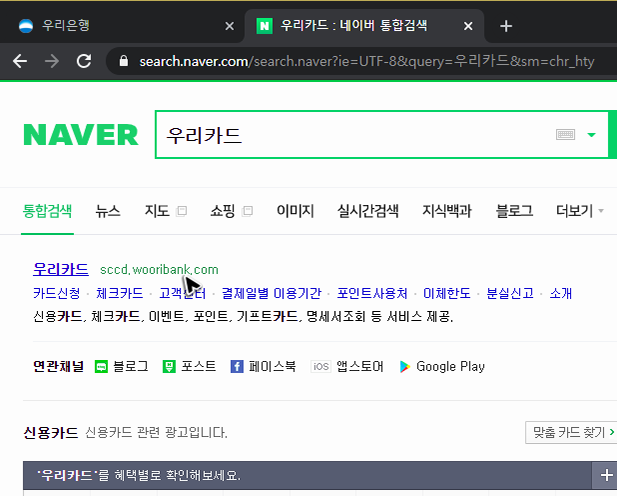This screenshot has width=617, height=496.
Task: Open the 카드신청 link
Action: coord(57,293)
